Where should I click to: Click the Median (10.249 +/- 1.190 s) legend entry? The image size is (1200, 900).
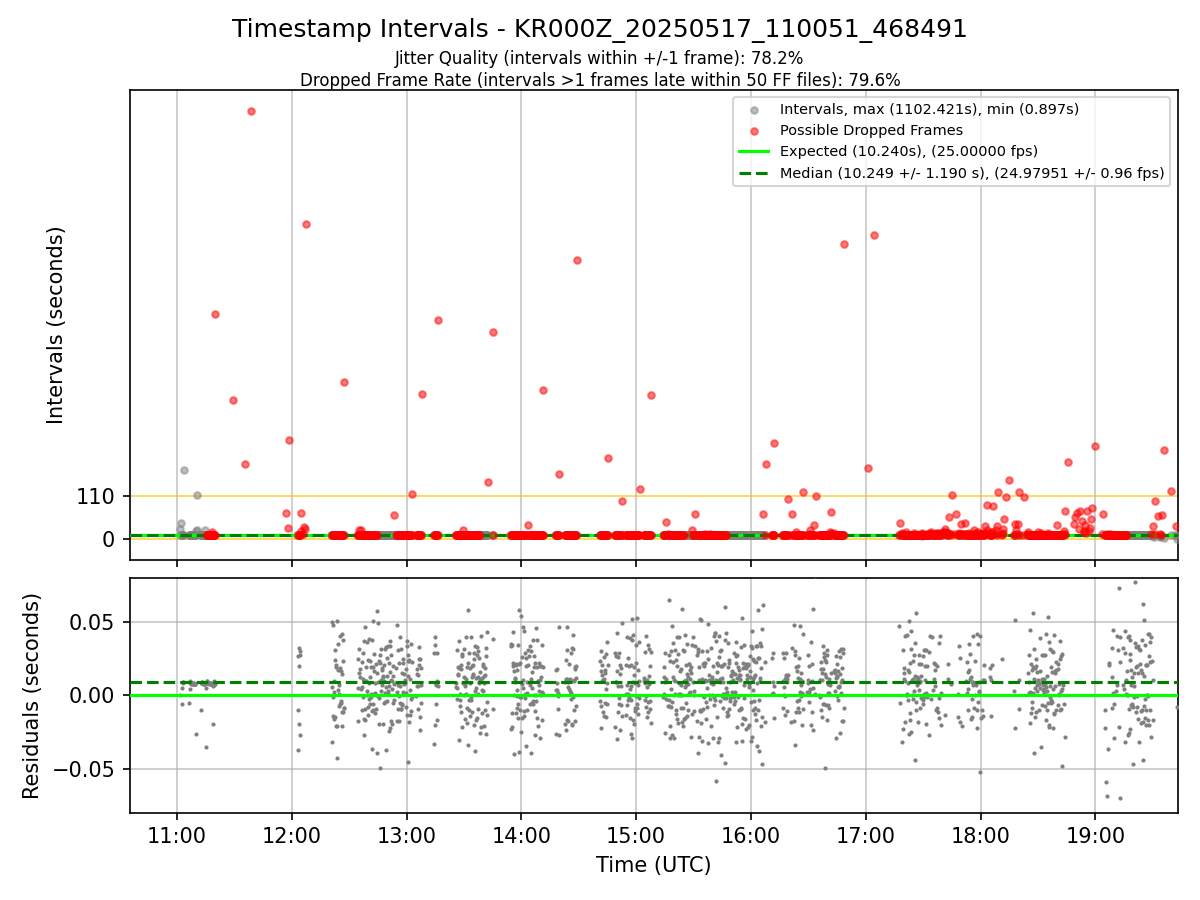pos(972,173)
